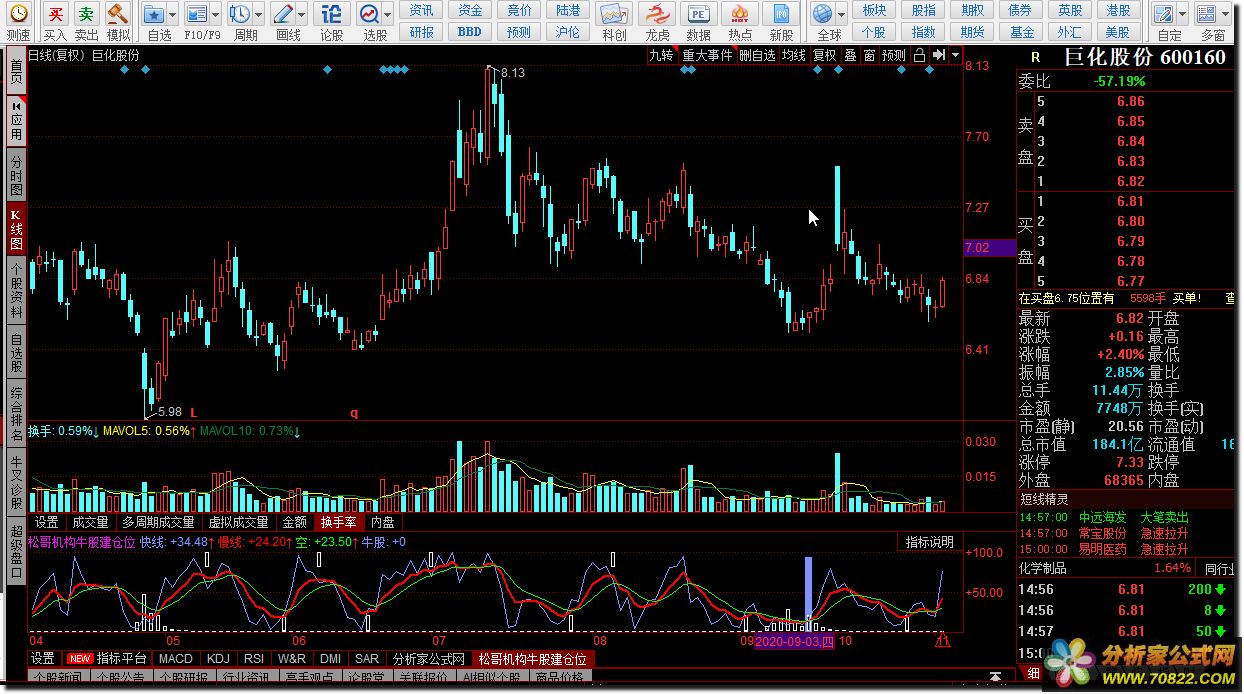Click the 板块 sector button
This screenshot has height=694, width=1244.
tap(874, 10)
